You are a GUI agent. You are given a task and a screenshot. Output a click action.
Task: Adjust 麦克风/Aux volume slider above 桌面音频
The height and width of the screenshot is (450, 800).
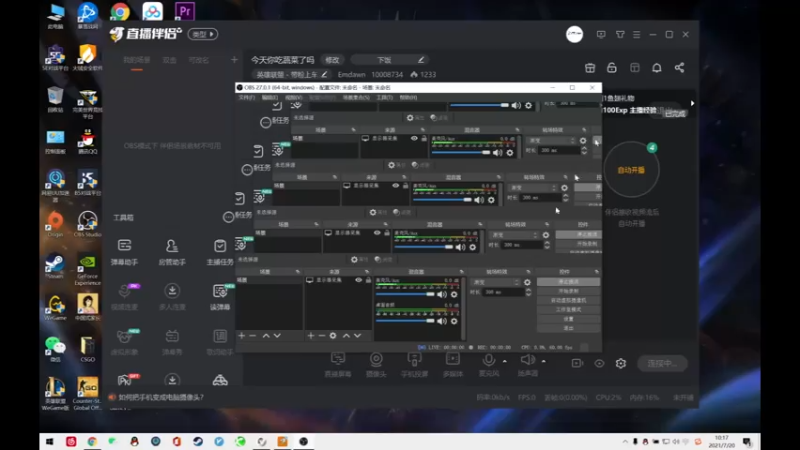(x=405, y=294)
